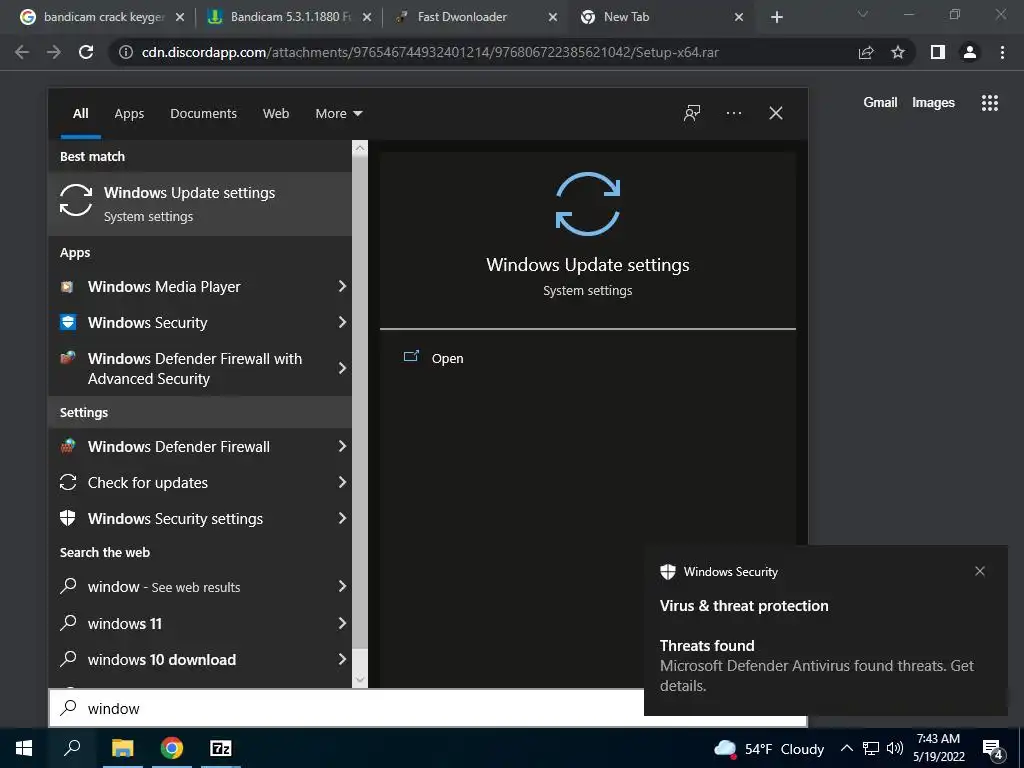Open the Chrome side panel icon
Screen dimensions: 1024x768
938,52
